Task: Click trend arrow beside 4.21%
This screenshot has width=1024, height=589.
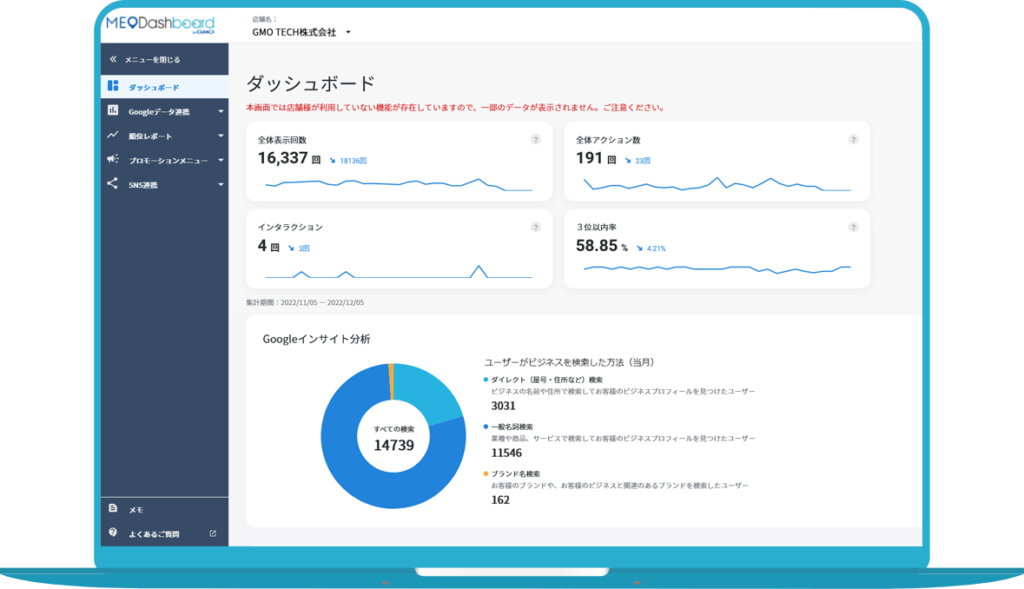Action: tap(639, 248)
